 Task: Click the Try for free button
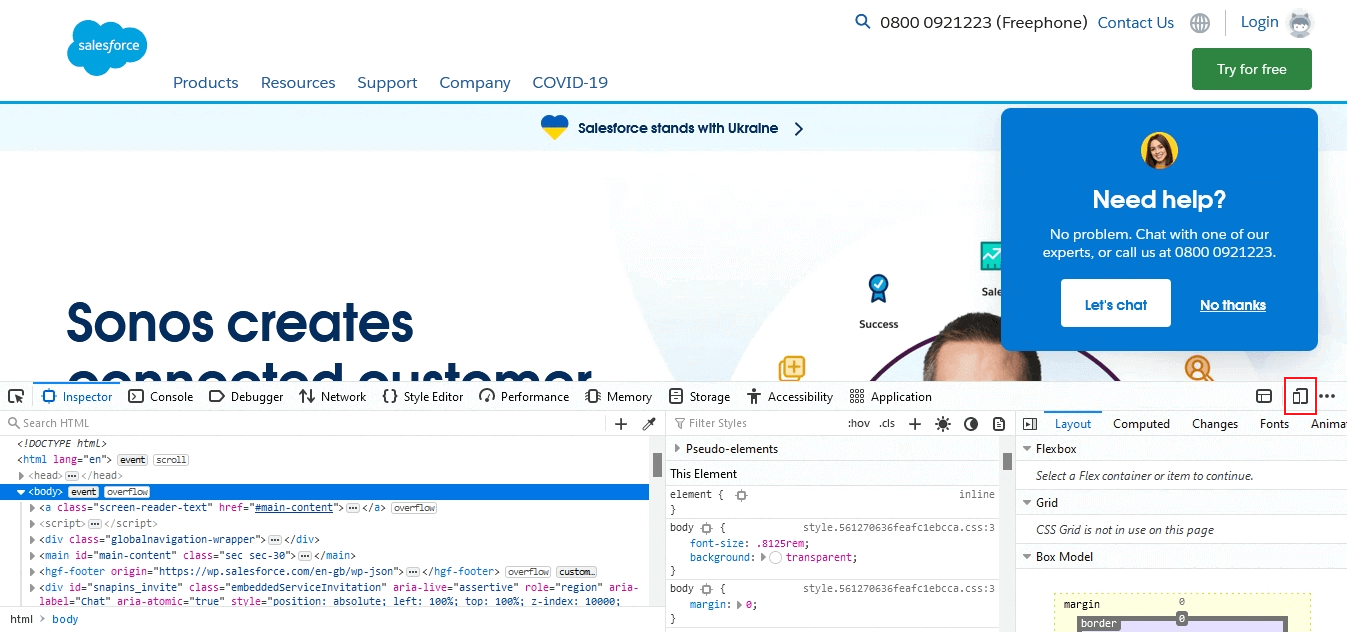pyautogui.click(x=1252, y=69)
